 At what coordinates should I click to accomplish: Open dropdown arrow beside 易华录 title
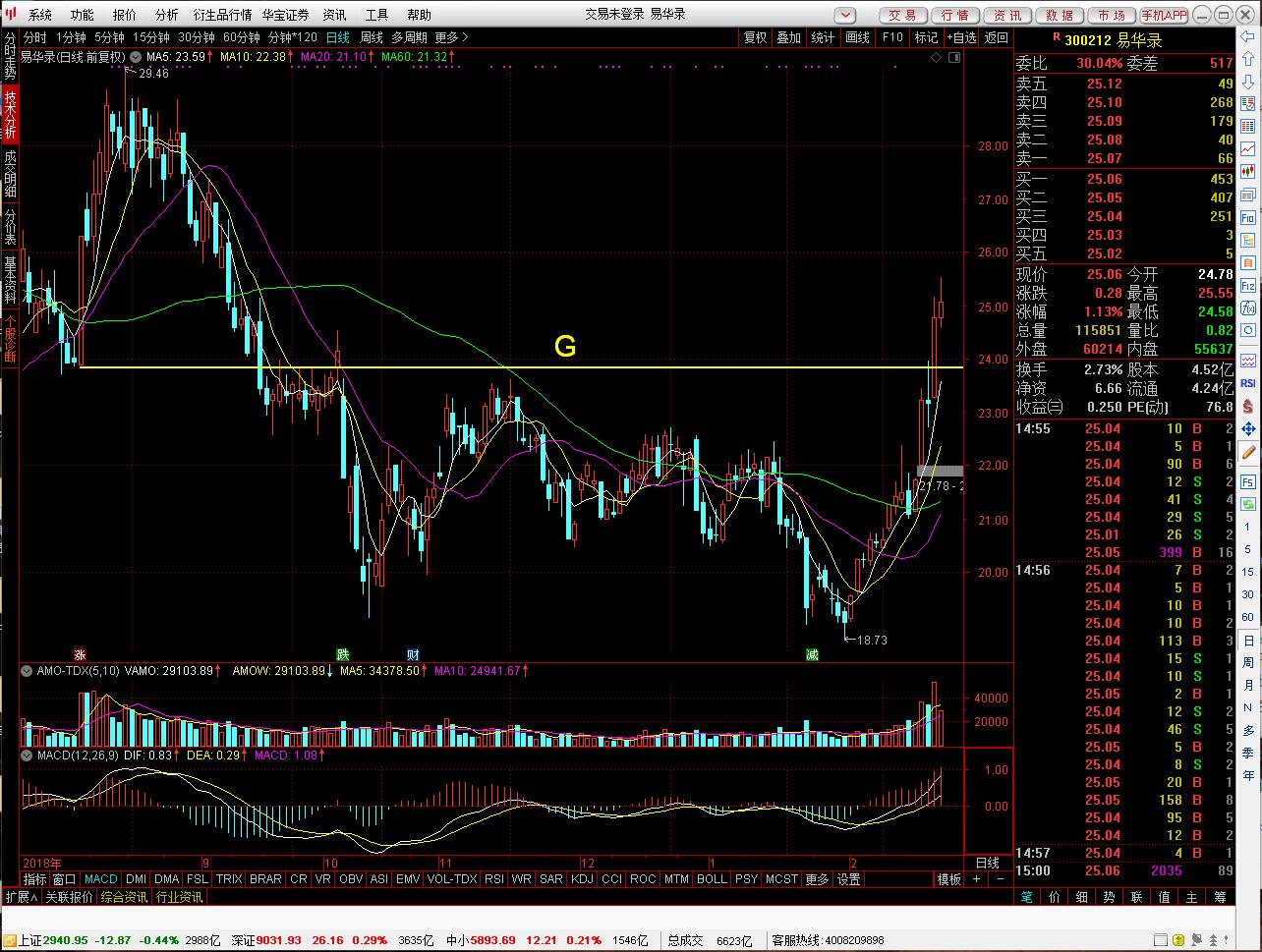click(x=137, y=57)
